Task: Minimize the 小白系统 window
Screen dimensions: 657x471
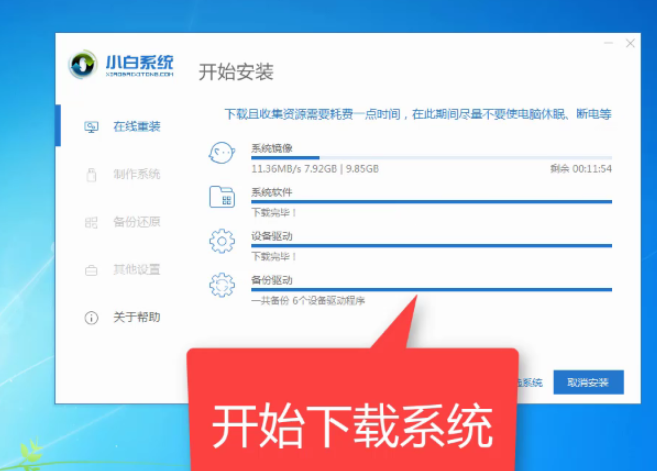Action: coord(609,44)
